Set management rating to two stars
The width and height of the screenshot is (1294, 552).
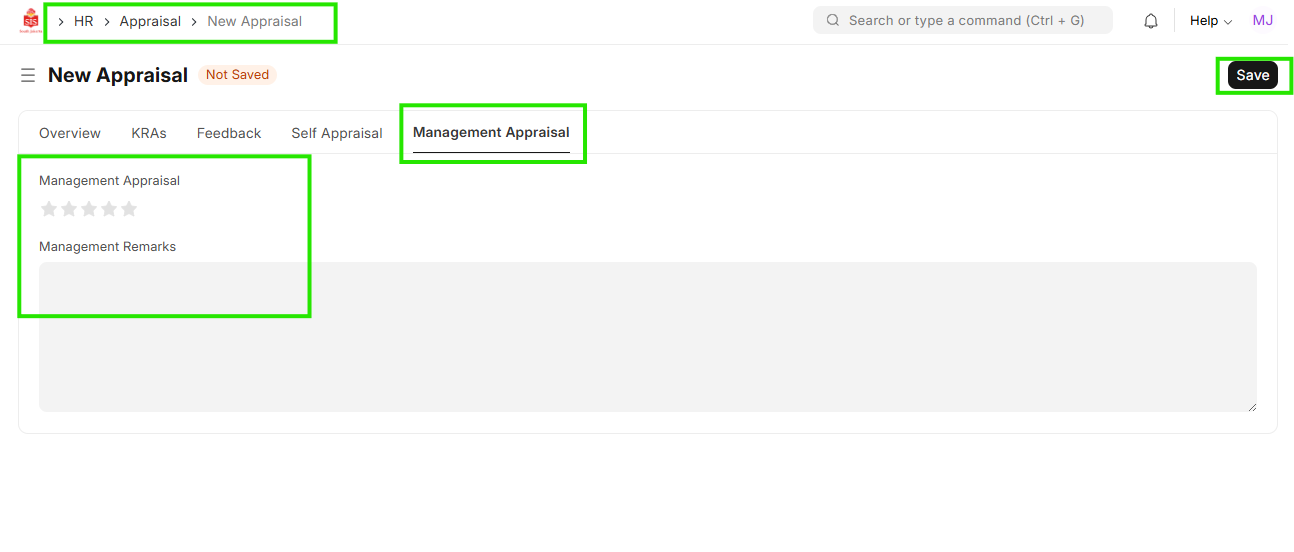point(69,209)
